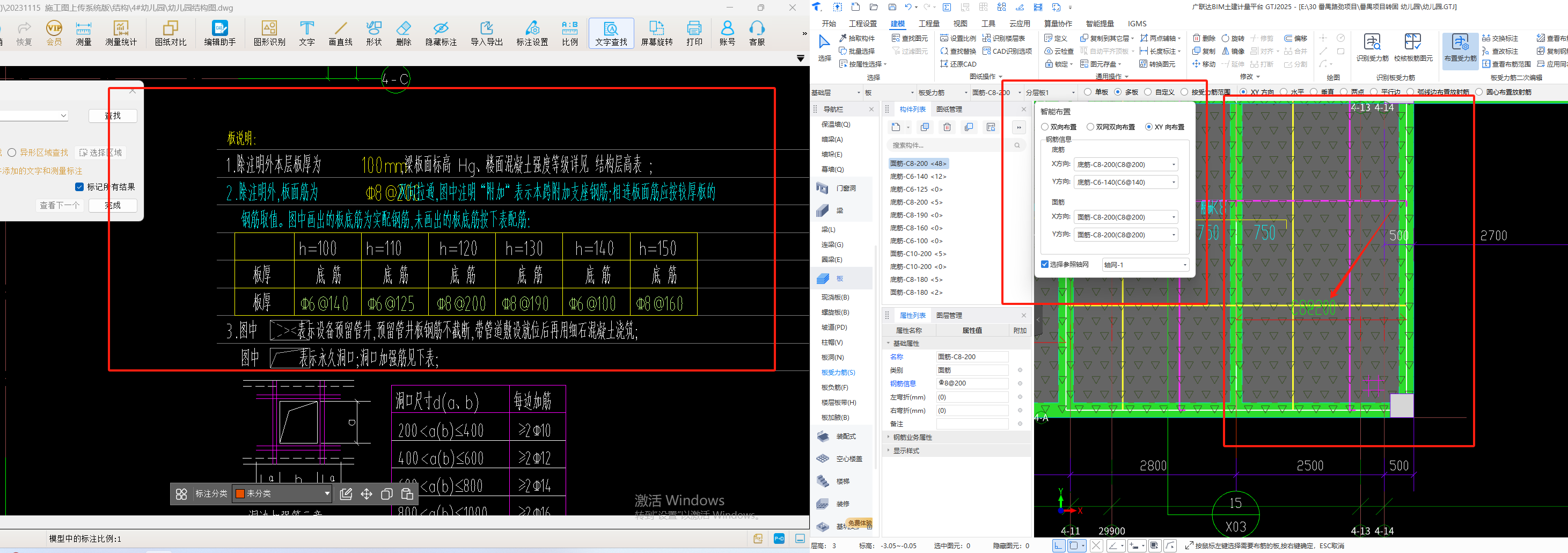The image size is (1568, 553).
Task: Open 分层板1 dropdown
Action: tap(1050, 92)
